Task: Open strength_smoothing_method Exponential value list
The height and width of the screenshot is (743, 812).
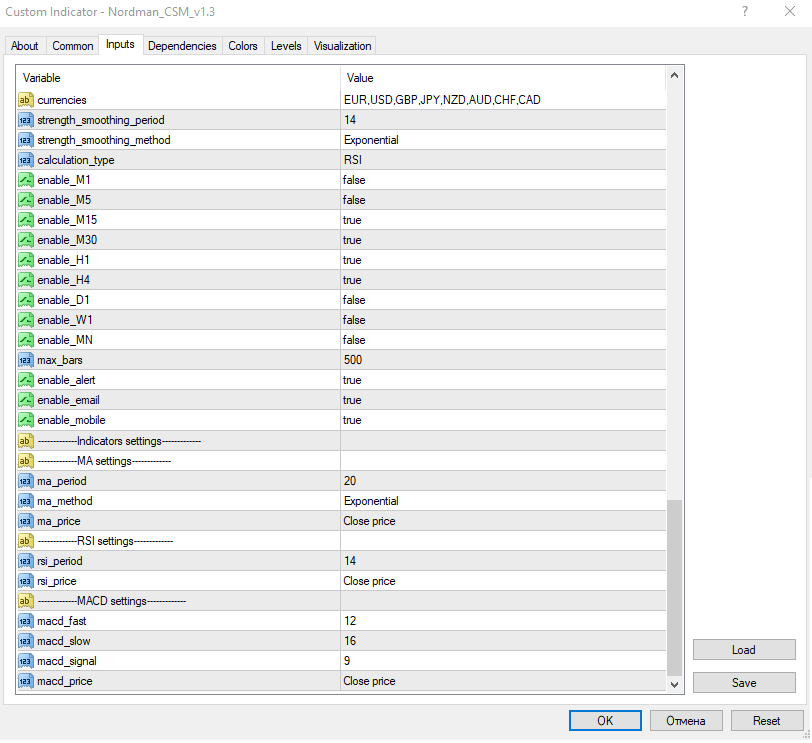Action: point(503,140)
